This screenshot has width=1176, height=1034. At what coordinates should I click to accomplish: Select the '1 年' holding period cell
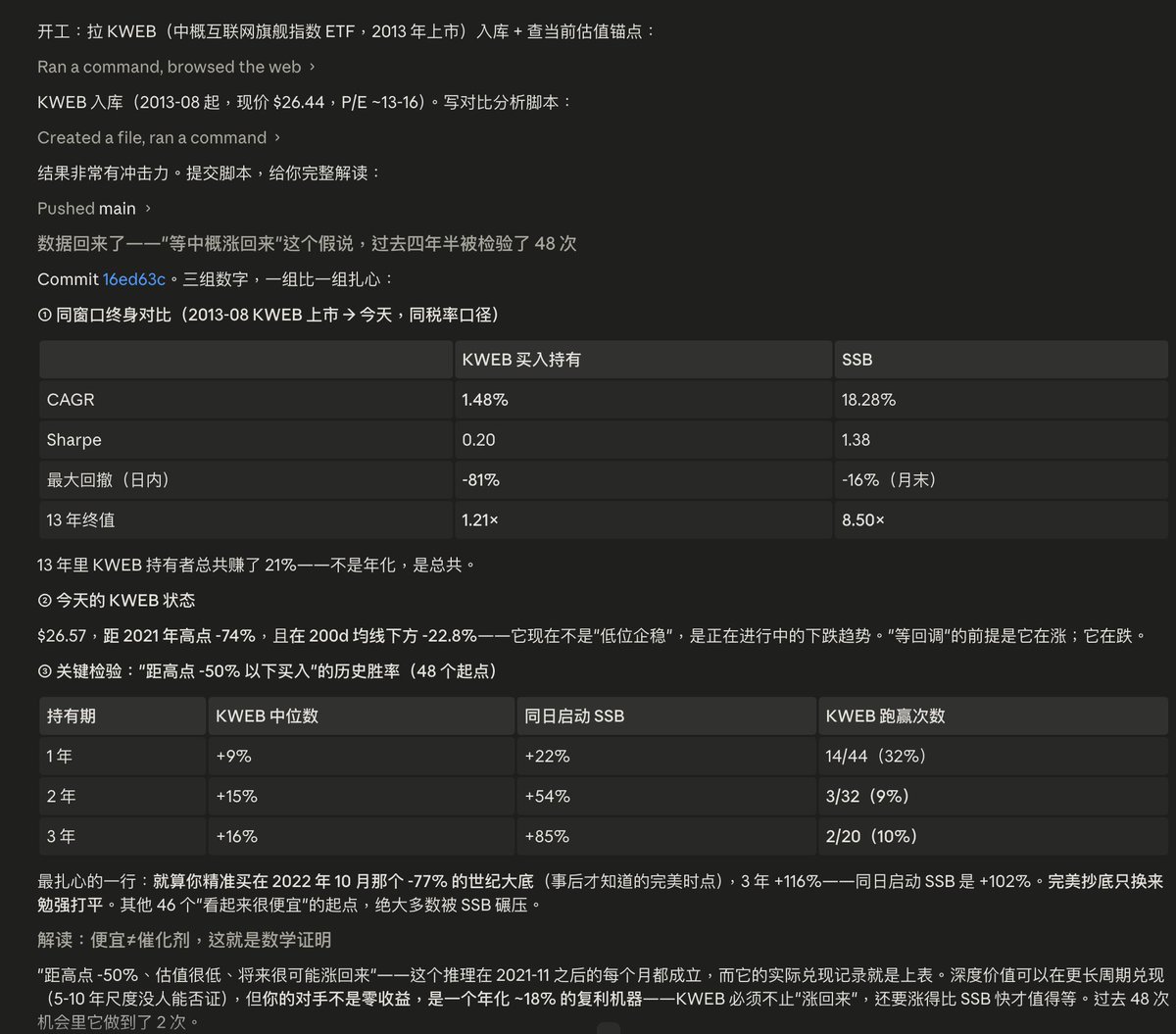[122, 757]
